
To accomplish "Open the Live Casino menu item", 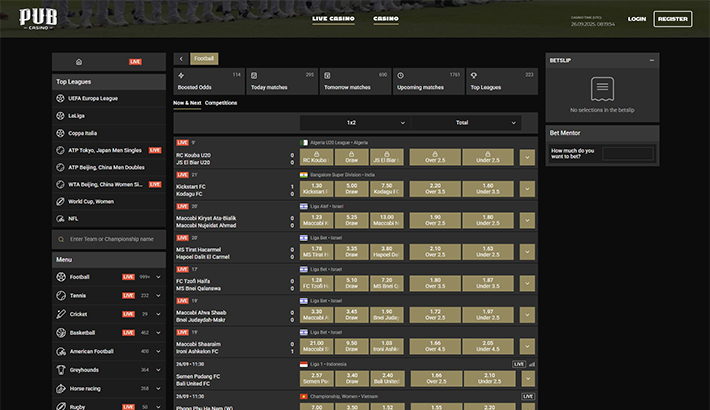I will [331, 19].
